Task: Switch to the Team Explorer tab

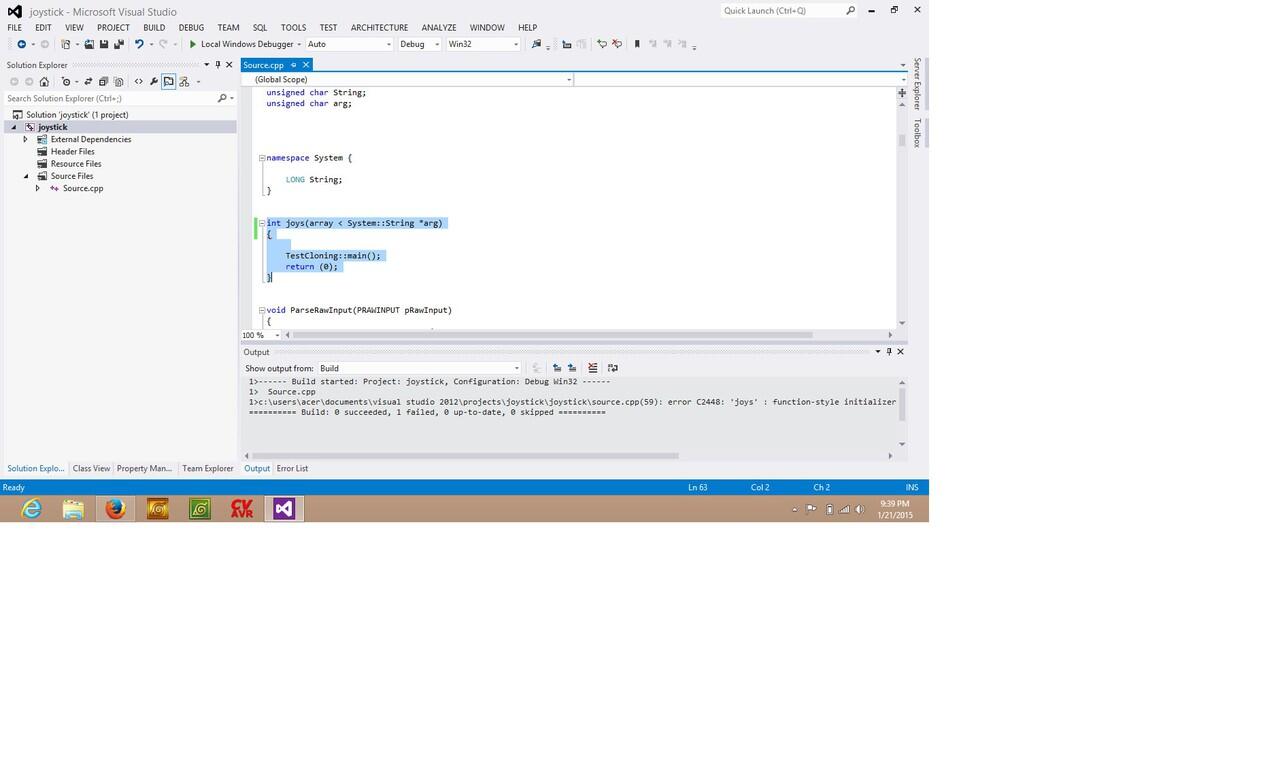Action: (x=207, y=468)
